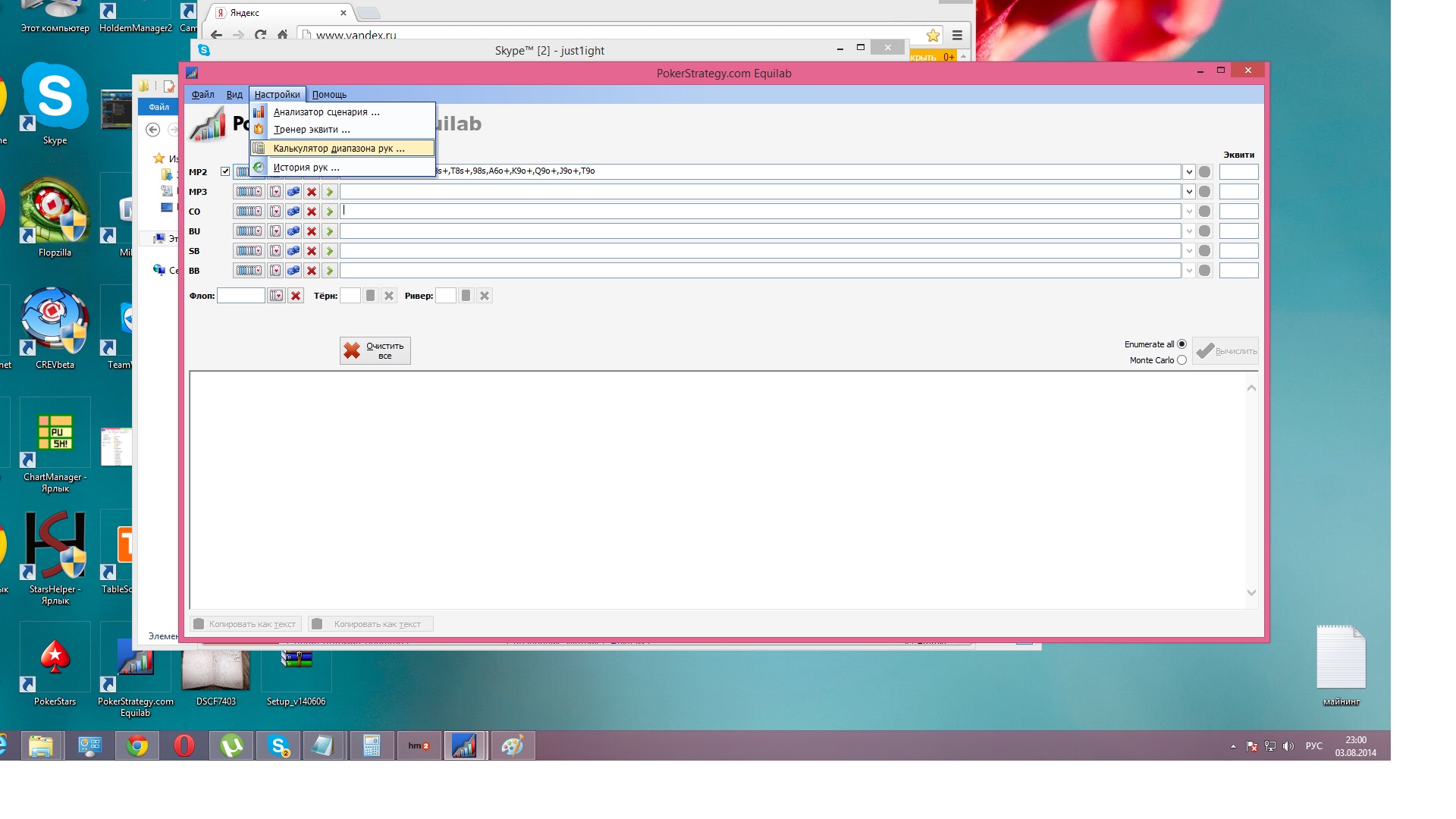Image resolution: width=1456 pixels, height=819 pixels.
Task: Clear SB row with red X
Action: 312,251
